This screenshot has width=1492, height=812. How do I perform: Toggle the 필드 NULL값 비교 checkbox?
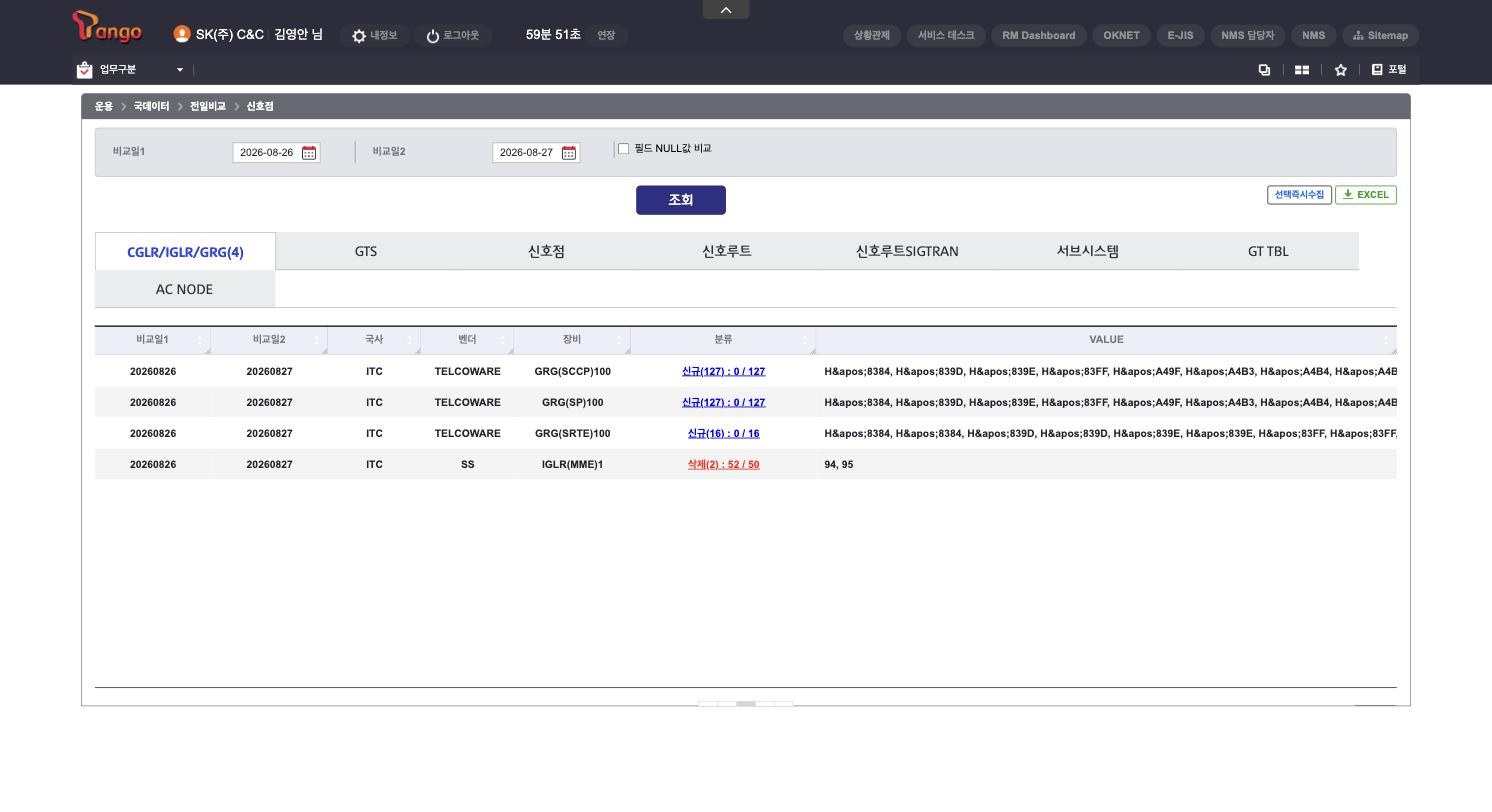pyautogui.click(x=623, y=149)
